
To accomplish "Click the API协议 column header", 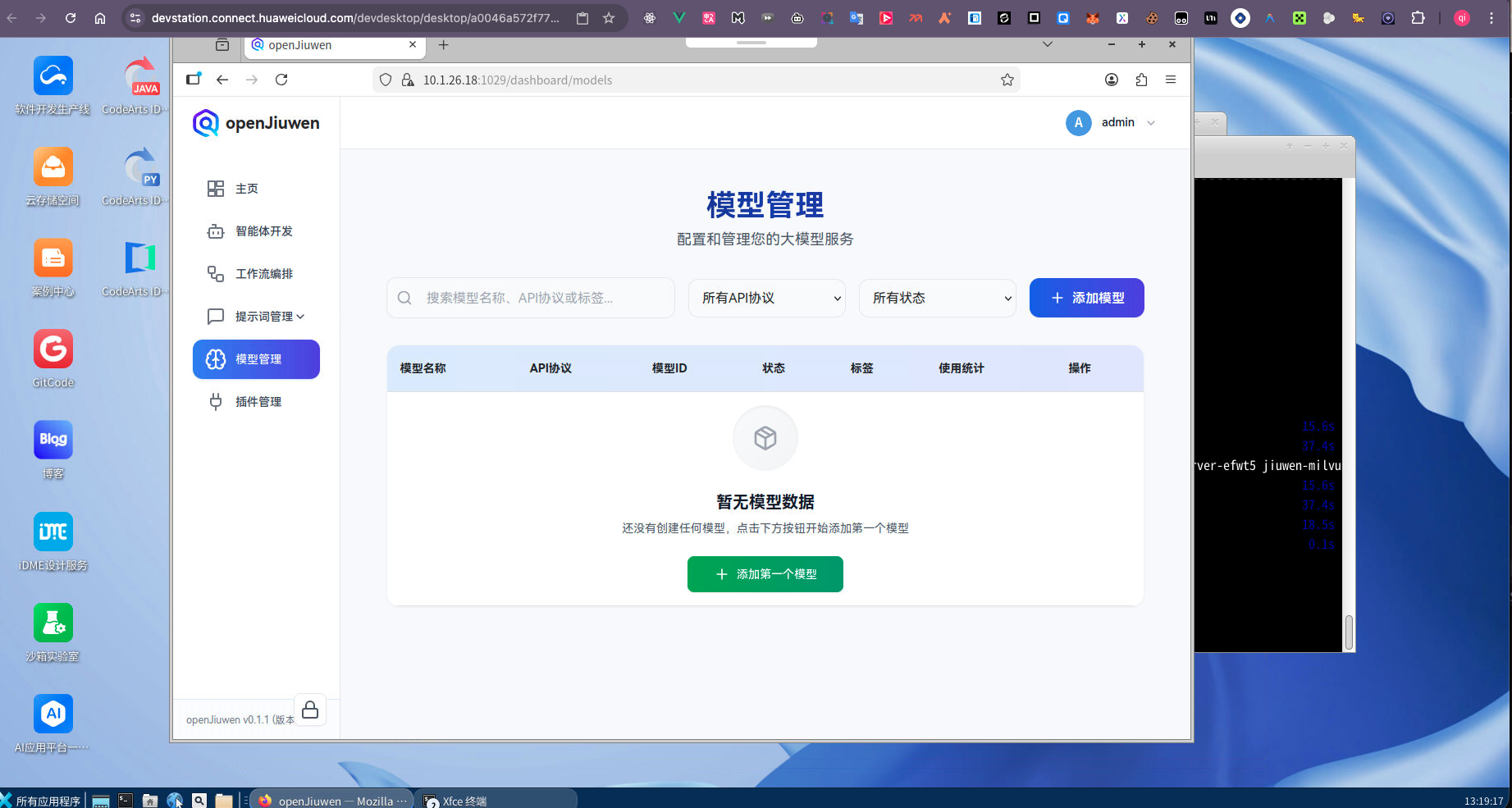I will [550, 368].
